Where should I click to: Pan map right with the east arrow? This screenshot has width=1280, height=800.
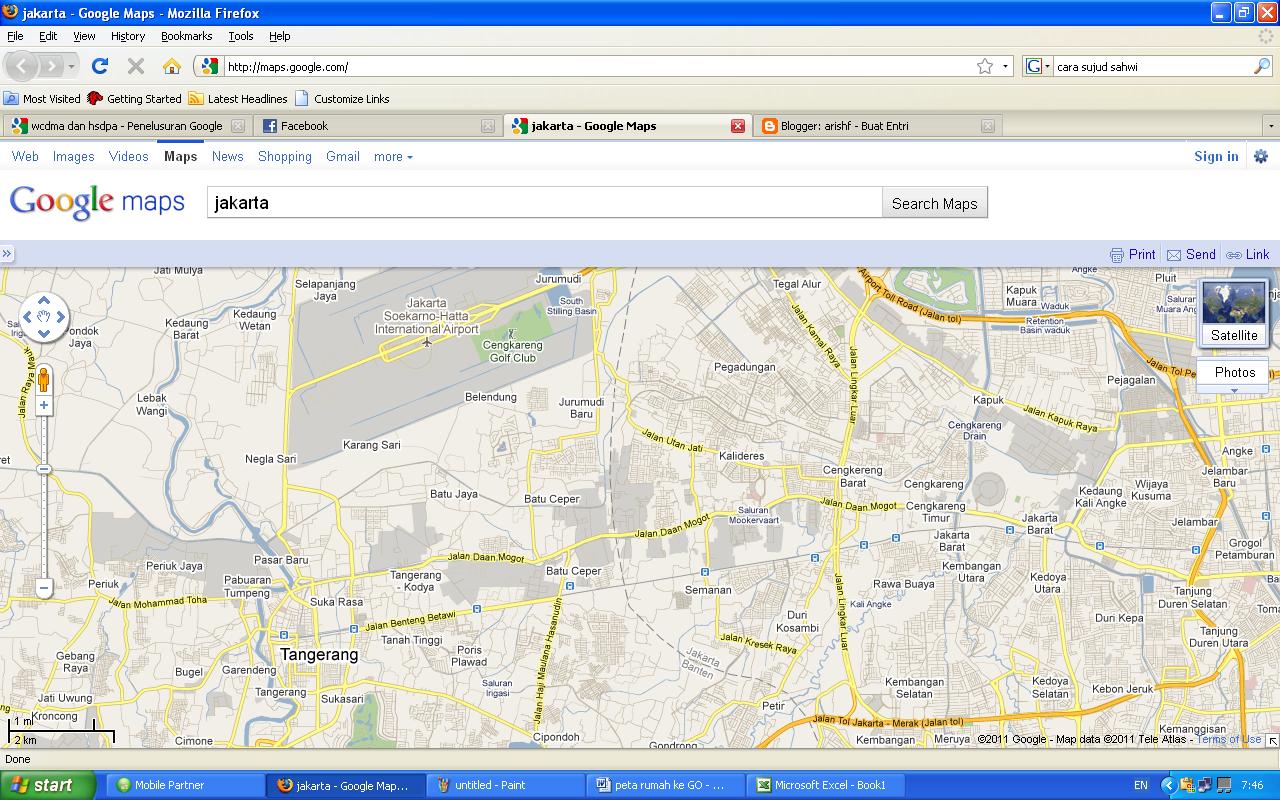(61, 317)
